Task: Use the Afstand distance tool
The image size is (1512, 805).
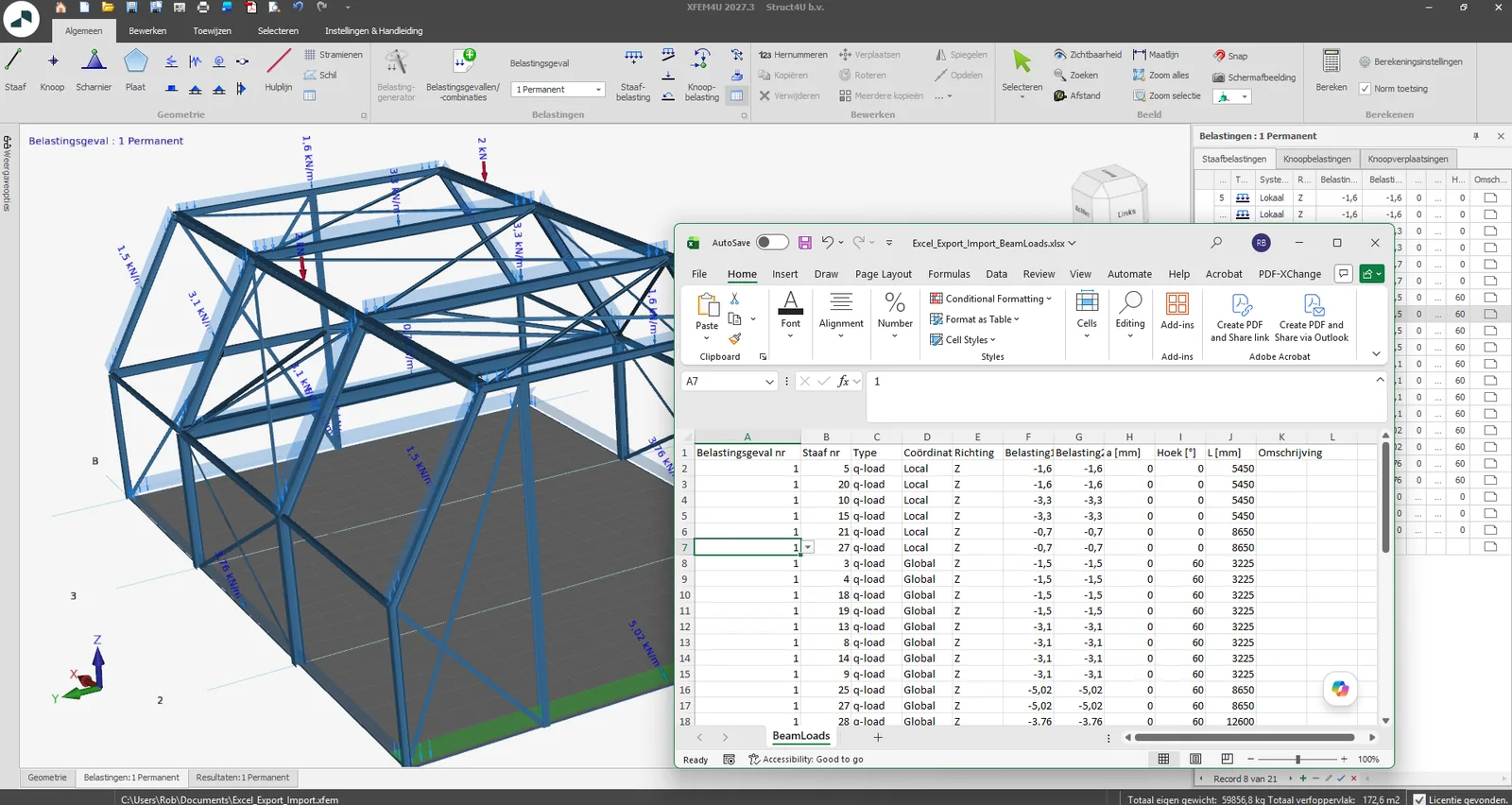Action: tap(1077, 95)
